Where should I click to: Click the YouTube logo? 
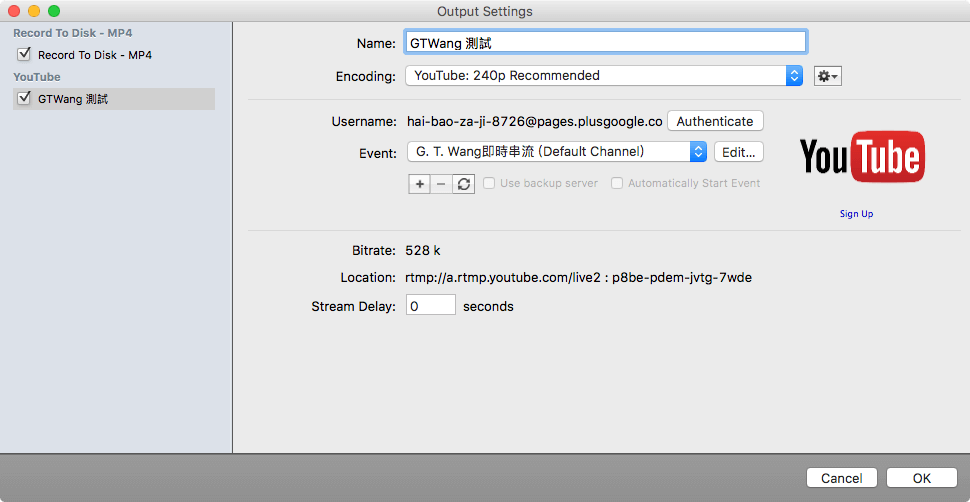pos(861,159)
